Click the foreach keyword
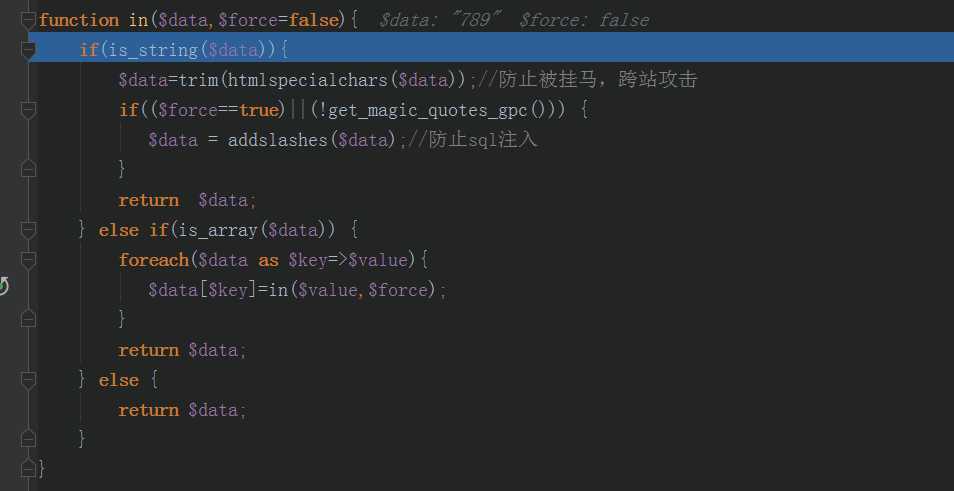954x491 pixels. tap(154, 260)
